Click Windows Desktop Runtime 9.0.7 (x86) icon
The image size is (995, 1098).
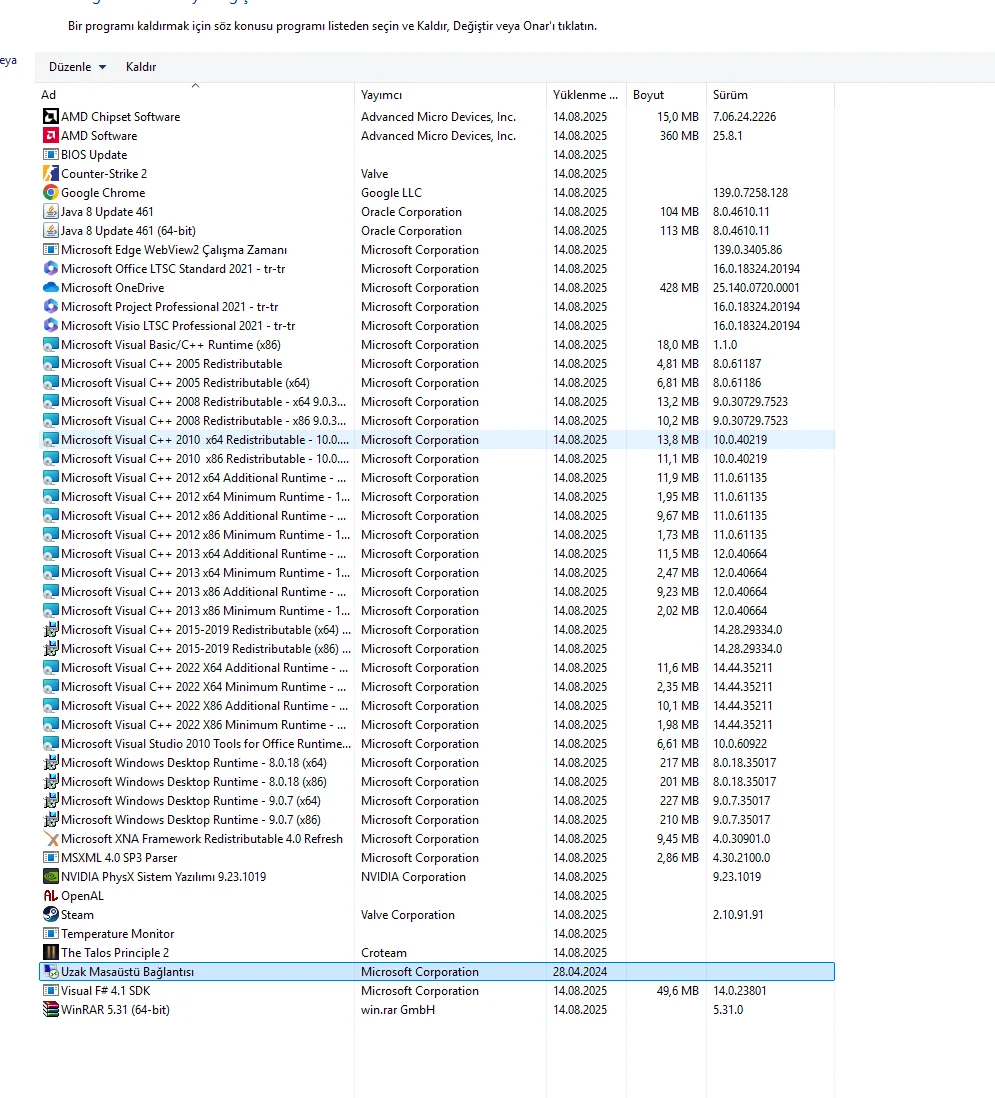[50, 819]
